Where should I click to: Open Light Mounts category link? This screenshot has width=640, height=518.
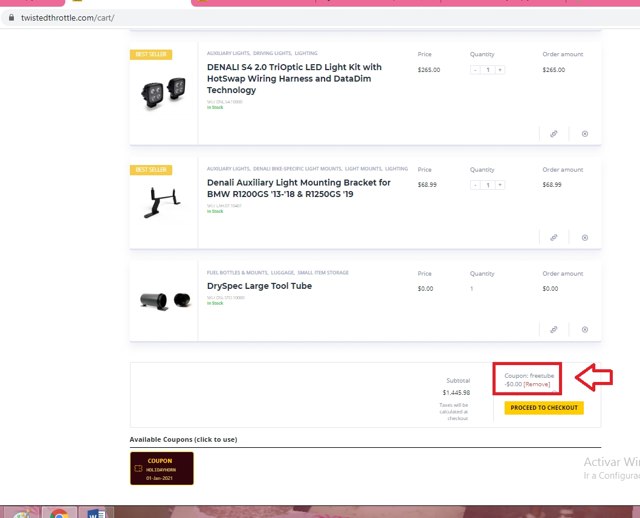363,169
